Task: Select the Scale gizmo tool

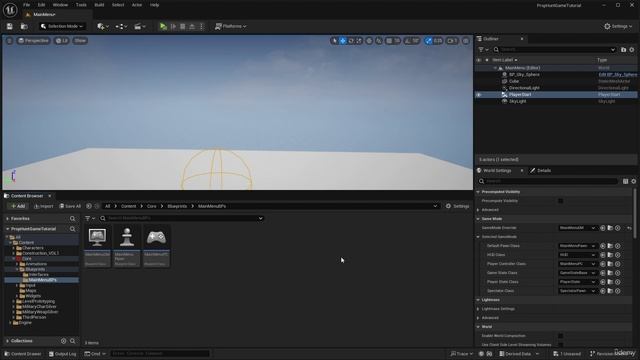Action: [x=359, y=41]
